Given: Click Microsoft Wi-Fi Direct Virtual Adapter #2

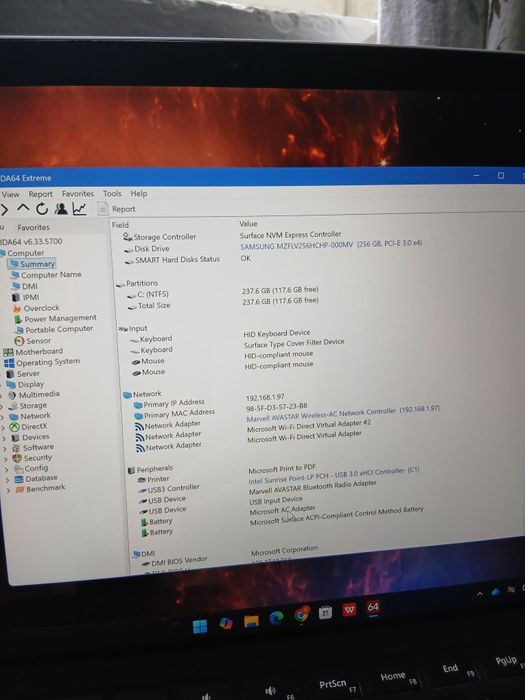Looking at the screenshot, I should tap(309, 425).
